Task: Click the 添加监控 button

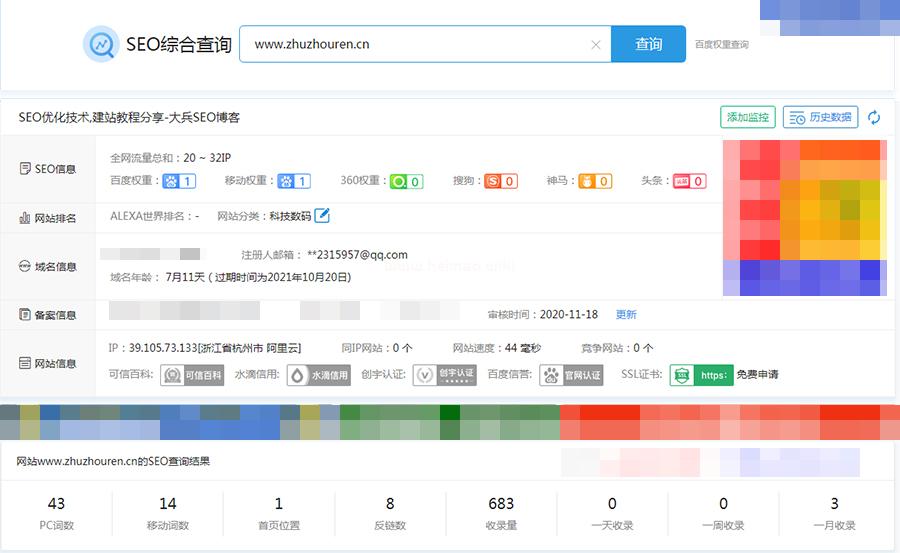Action: [747, 118]
